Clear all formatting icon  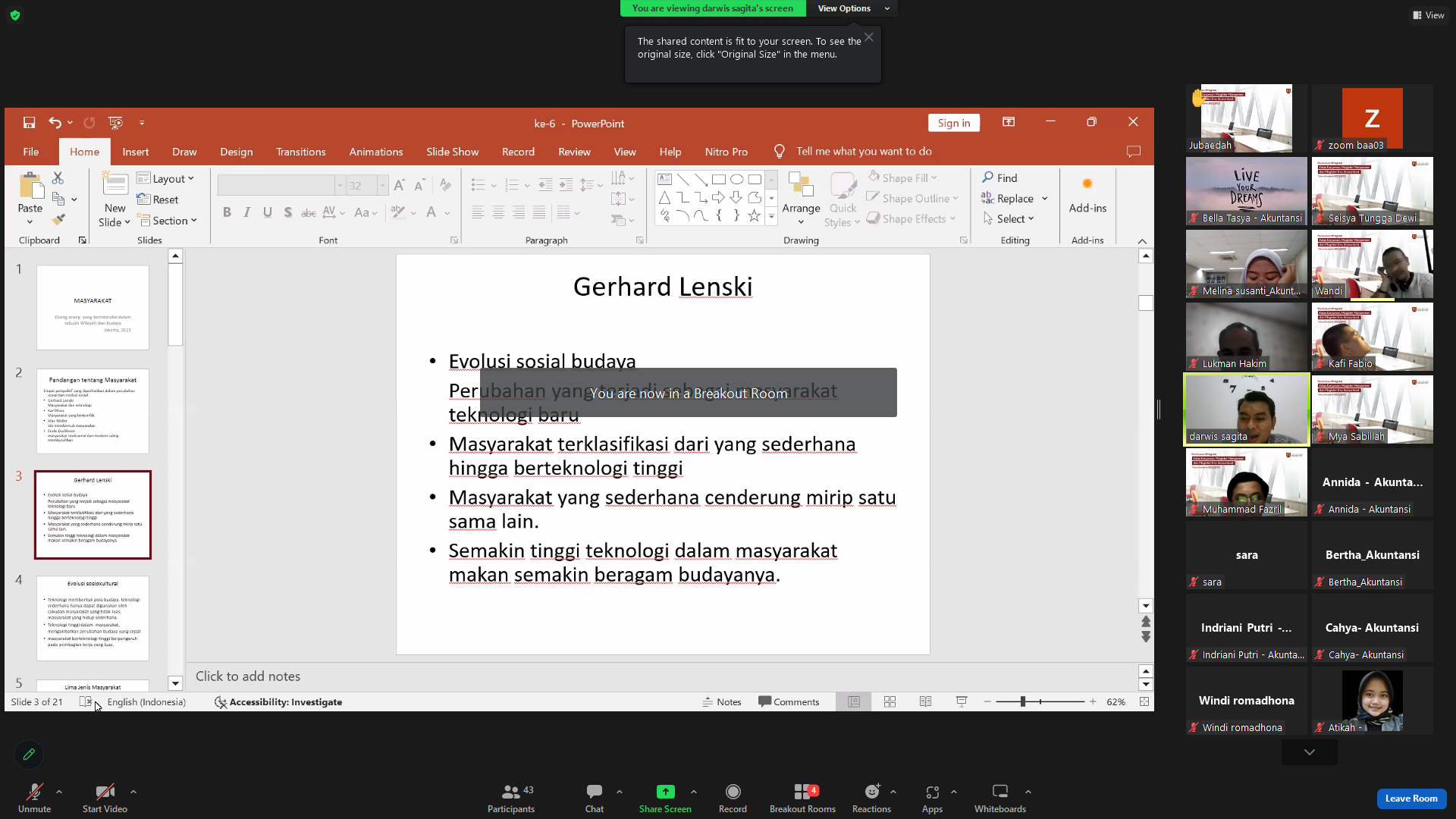pyautogui.click(x=445, y=185)
